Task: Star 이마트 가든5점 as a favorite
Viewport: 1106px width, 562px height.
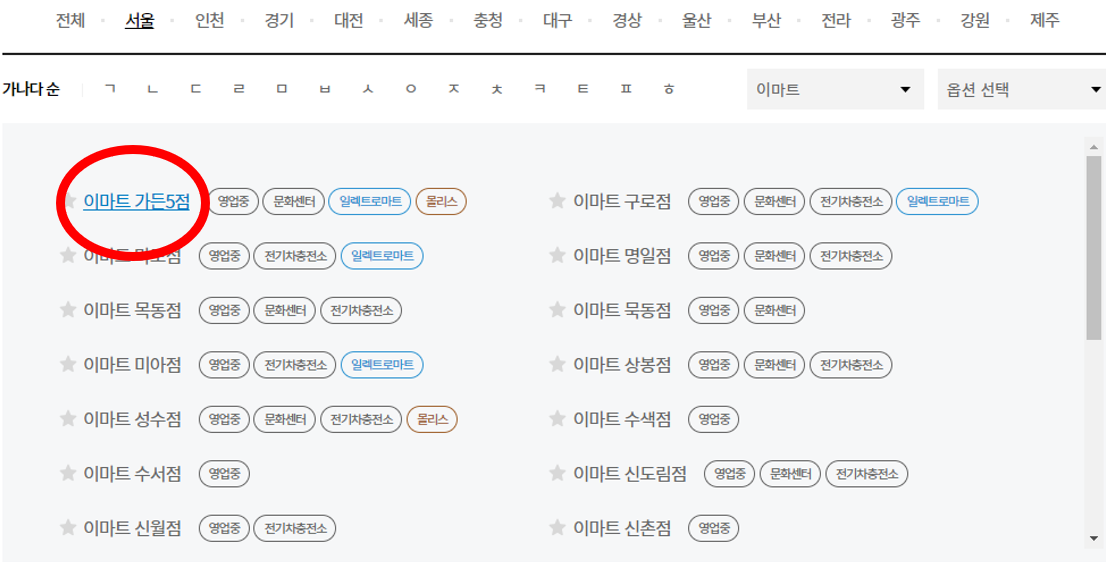Action: [x=69, y=201]
